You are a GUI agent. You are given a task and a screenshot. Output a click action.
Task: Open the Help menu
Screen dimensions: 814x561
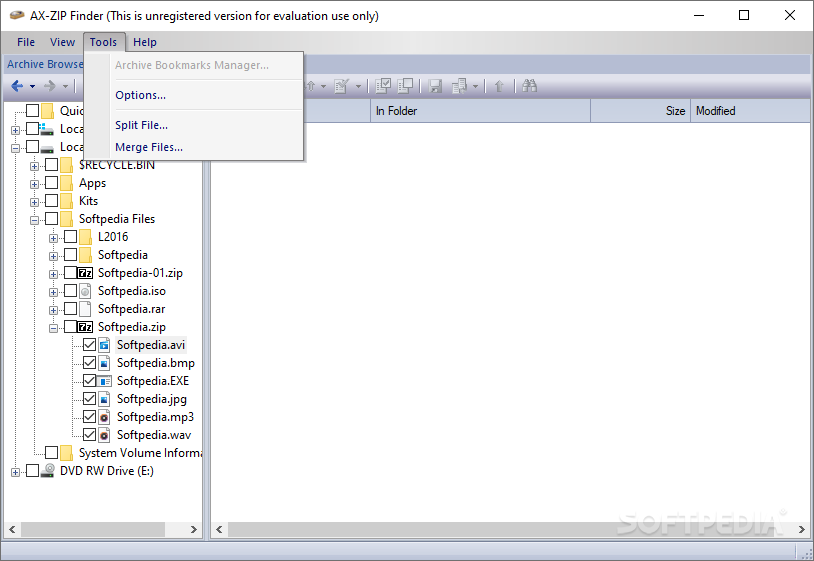tap(144, 42)
